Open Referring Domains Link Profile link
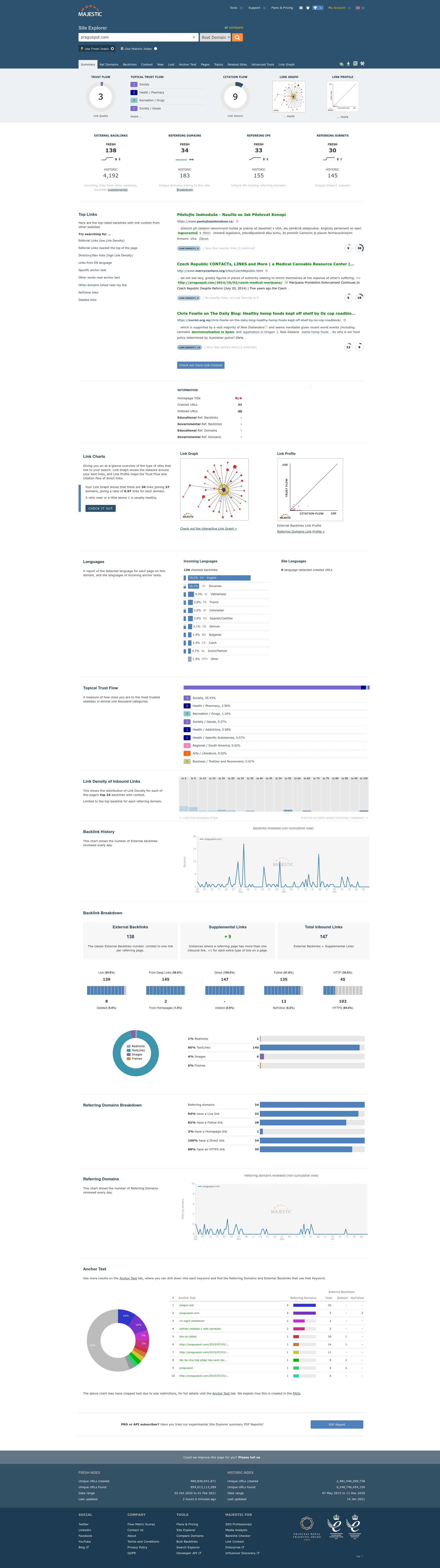The height and width of the screenshot is (1568, 440). pos(300,531)
